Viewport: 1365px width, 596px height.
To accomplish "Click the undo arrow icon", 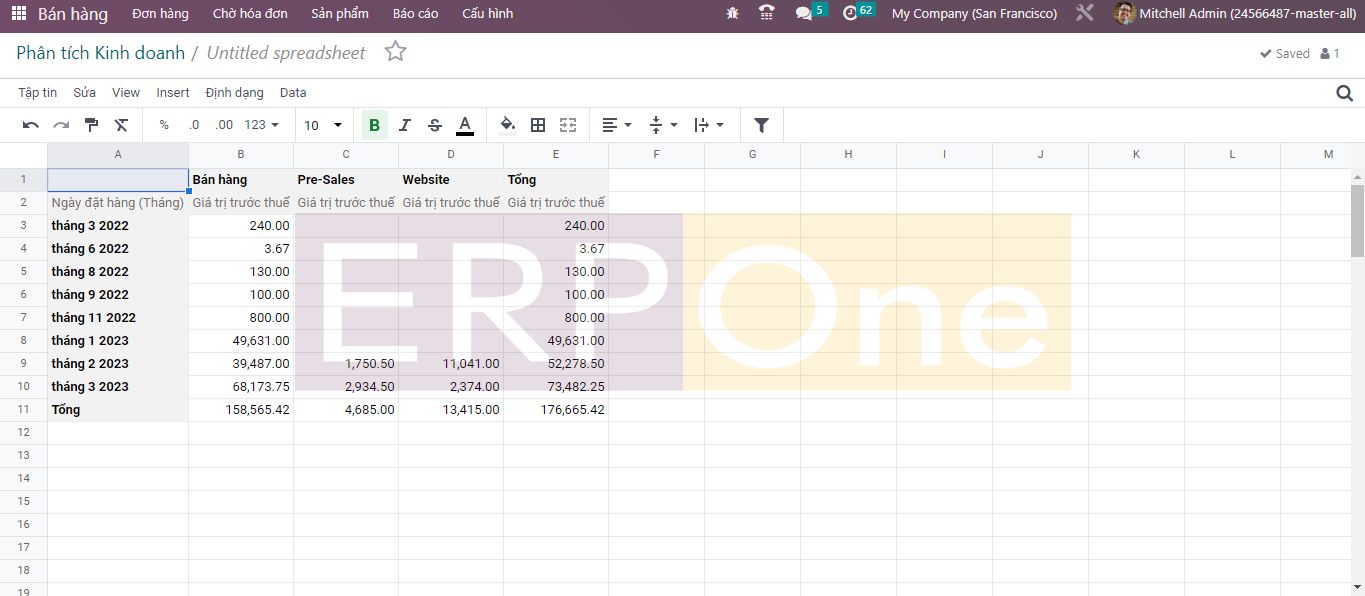I will tap(31, 125).
